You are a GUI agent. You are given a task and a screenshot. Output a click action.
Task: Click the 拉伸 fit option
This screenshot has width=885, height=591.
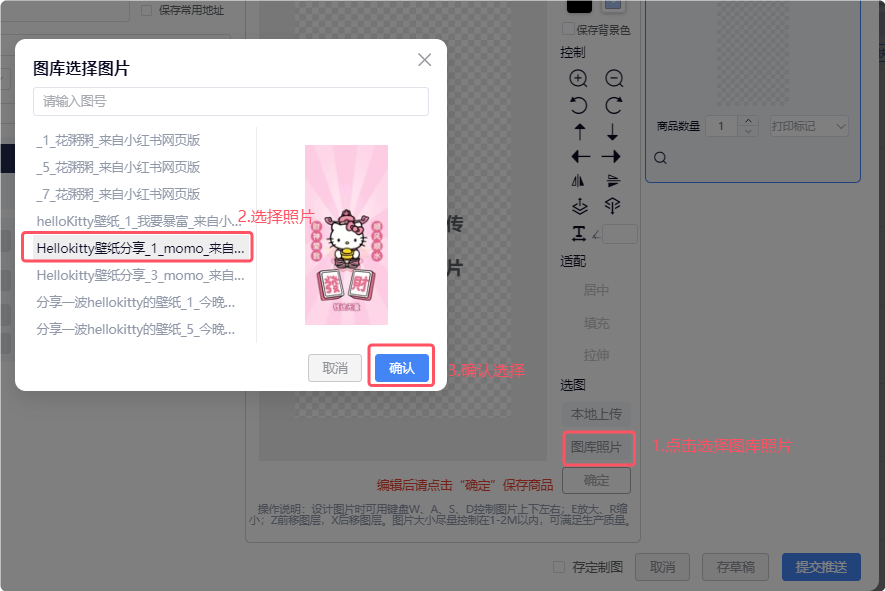(x=596, y=355)
